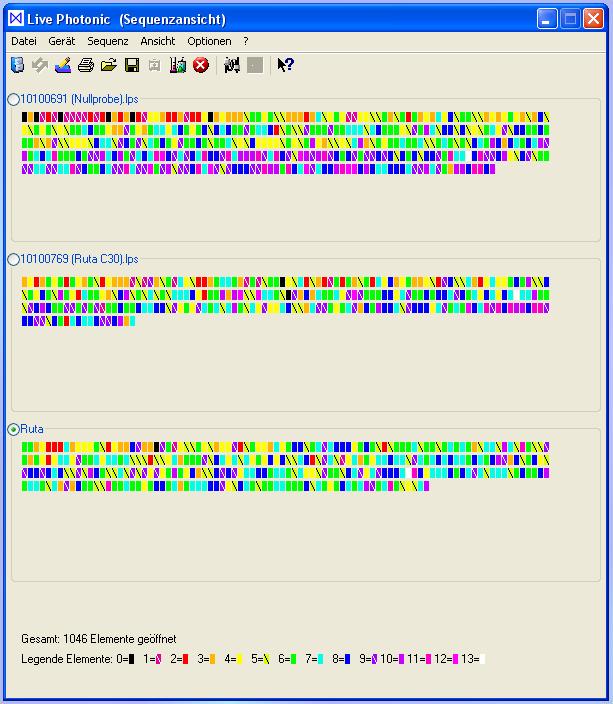The height and width of the screenshot is (704, 613).
Task: Select the Ruta sequence radio button
Action: (x=14, y=429)
